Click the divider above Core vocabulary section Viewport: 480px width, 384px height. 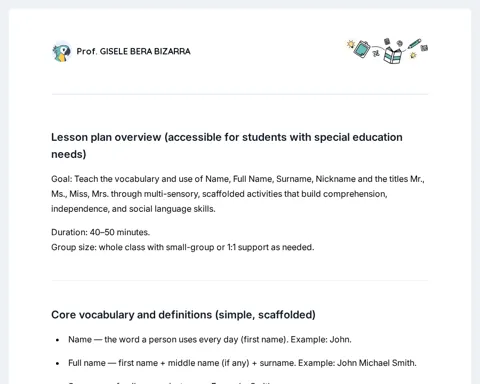pyautogui.click(x=240, y=281)
